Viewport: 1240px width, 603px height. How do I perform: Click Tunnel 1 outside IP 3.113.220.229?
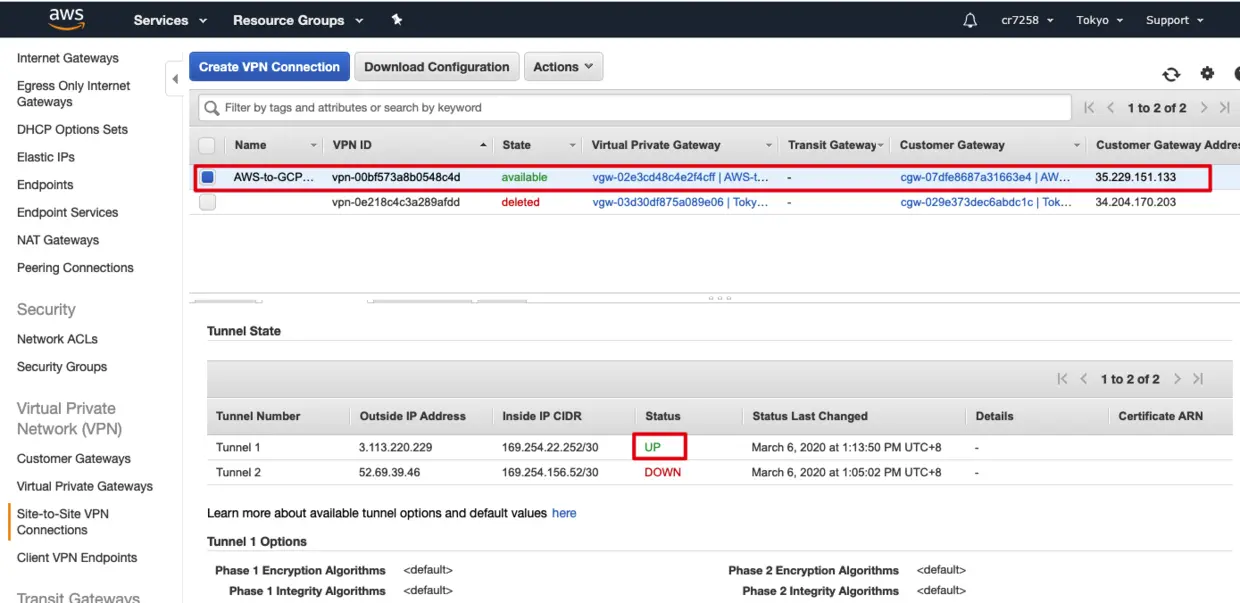[x=396, y=447]
